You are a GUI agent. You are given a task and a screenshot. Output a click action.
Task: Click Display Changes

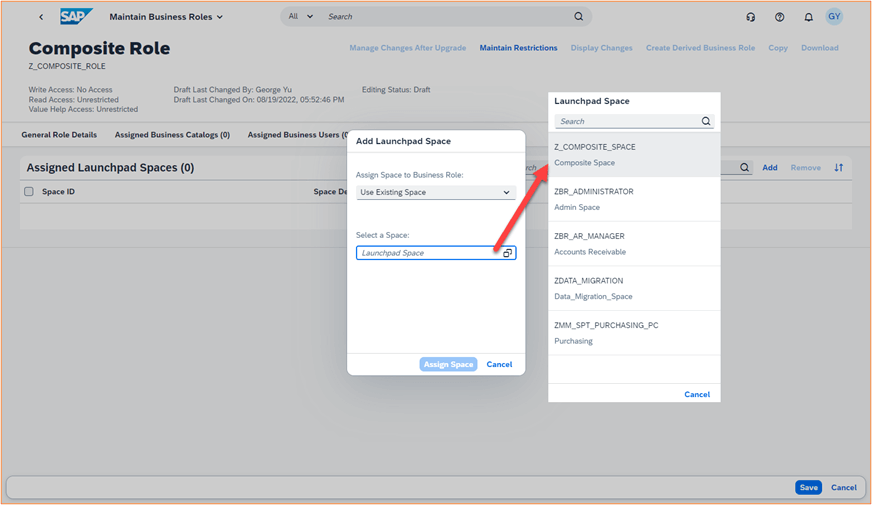[x=601, y=48]
